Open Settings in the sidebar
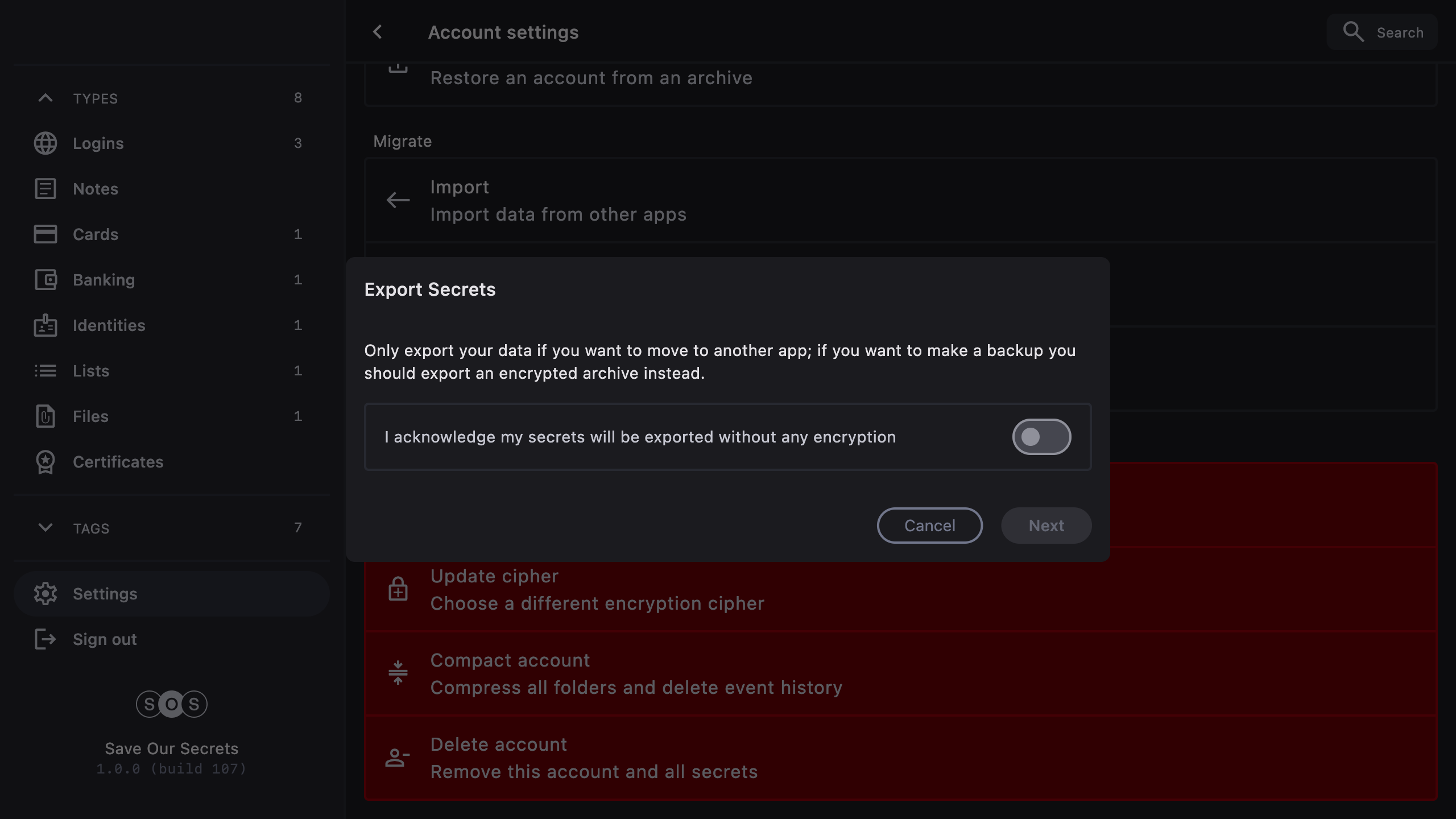Viewport: 1456px width, 819px height. tap(105, 594)
